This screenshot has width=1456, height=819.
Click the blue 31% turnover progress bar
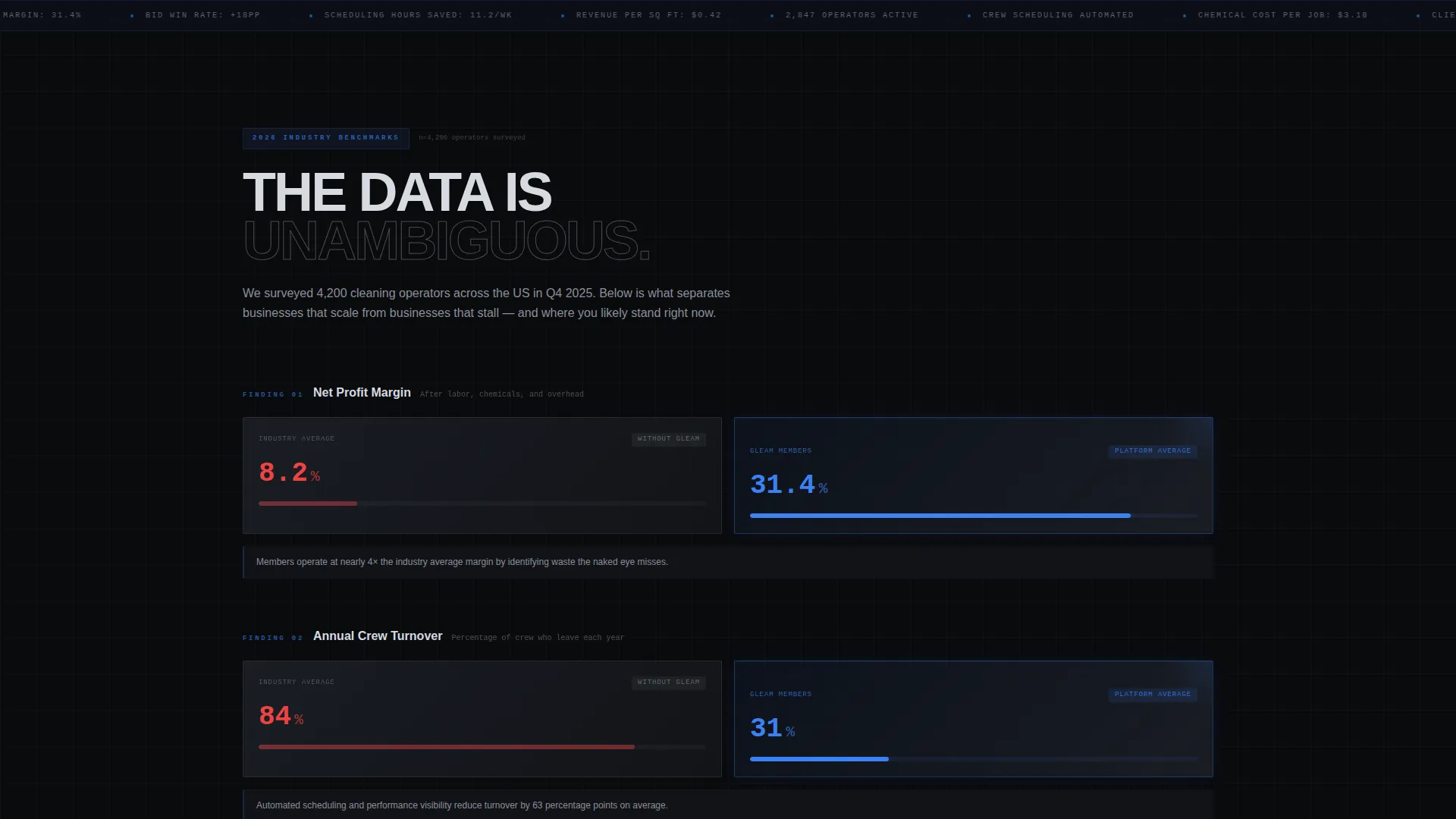click(x=819, y=759)
